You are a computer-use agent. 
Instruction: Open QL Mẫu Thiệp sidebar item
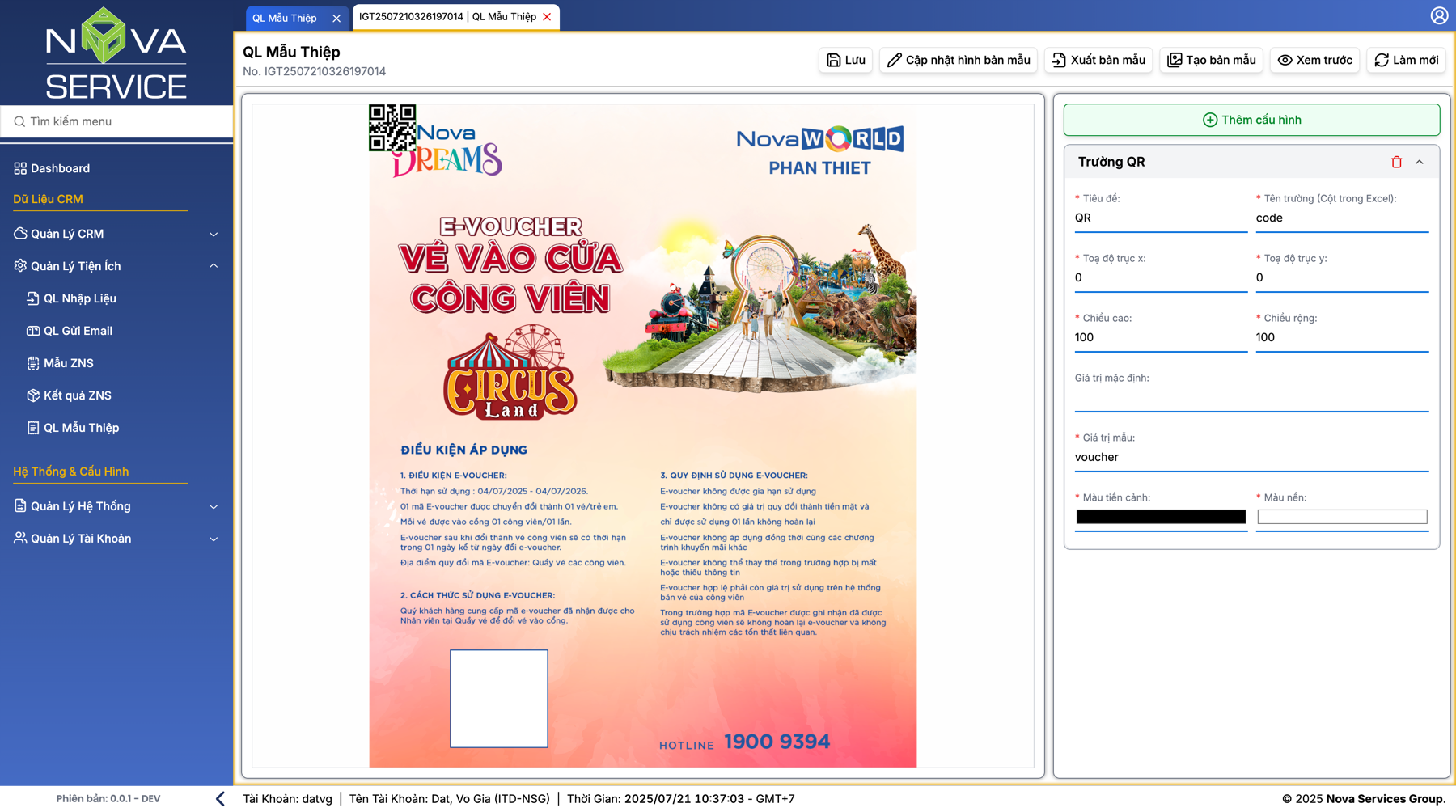(x=81, y=428)
